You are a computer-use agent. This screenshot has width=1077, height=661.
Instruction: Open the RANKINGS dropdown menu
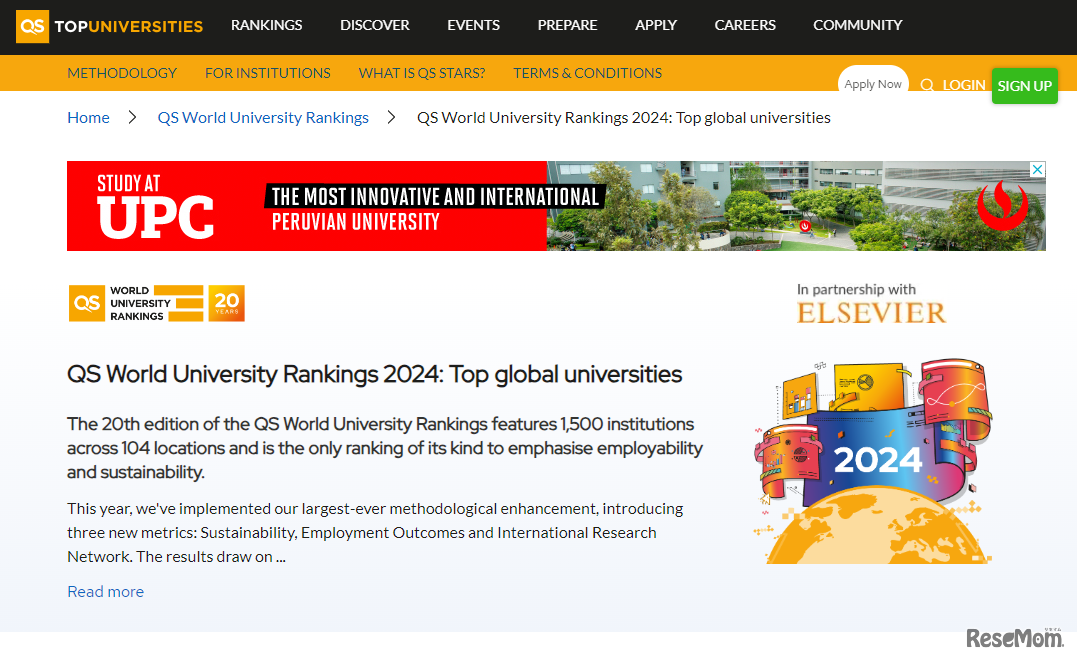[266, 25]
